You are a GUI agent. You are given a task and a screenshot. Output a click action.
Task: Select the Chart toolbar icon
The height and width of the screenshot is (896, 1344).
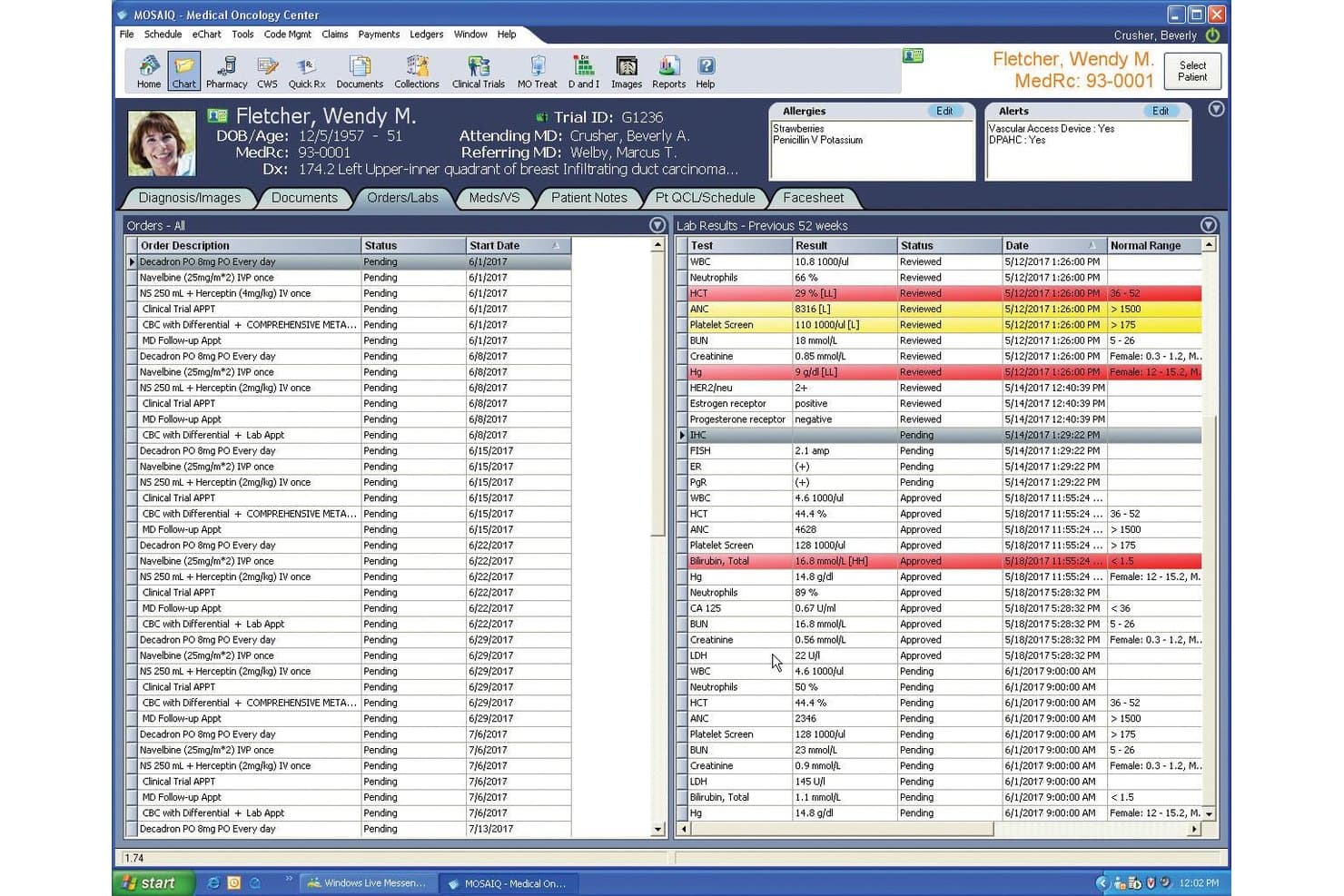point(183,72)
